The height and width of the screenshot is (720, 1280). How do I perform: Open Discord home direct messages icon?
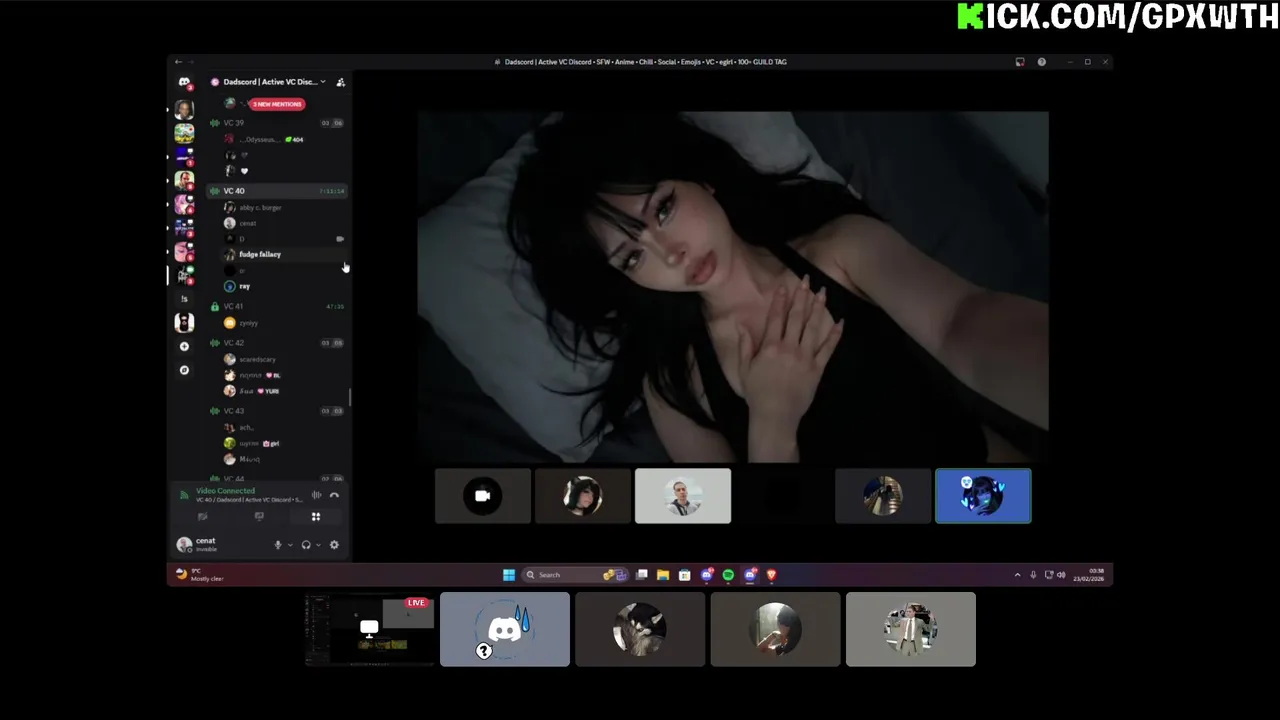tap(184, 82)
